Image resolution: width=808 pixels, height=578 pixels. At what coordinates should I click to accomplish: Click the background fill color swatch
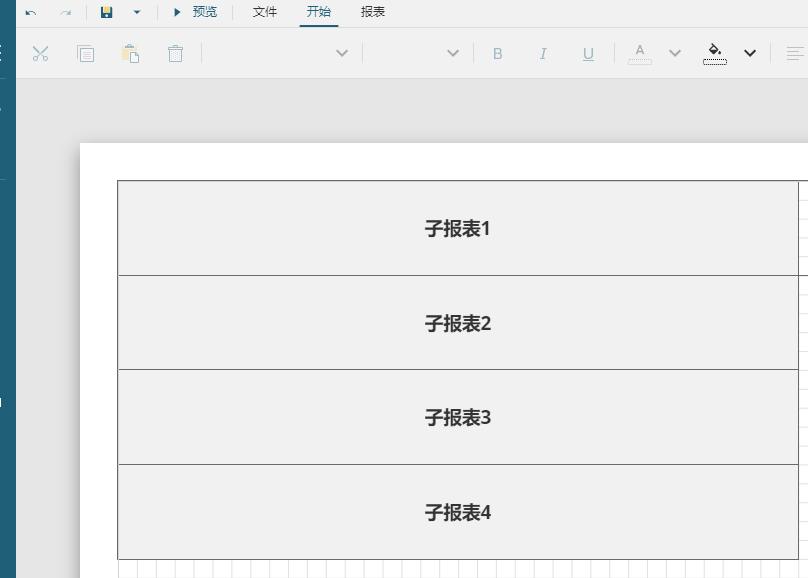coord(714,54)
